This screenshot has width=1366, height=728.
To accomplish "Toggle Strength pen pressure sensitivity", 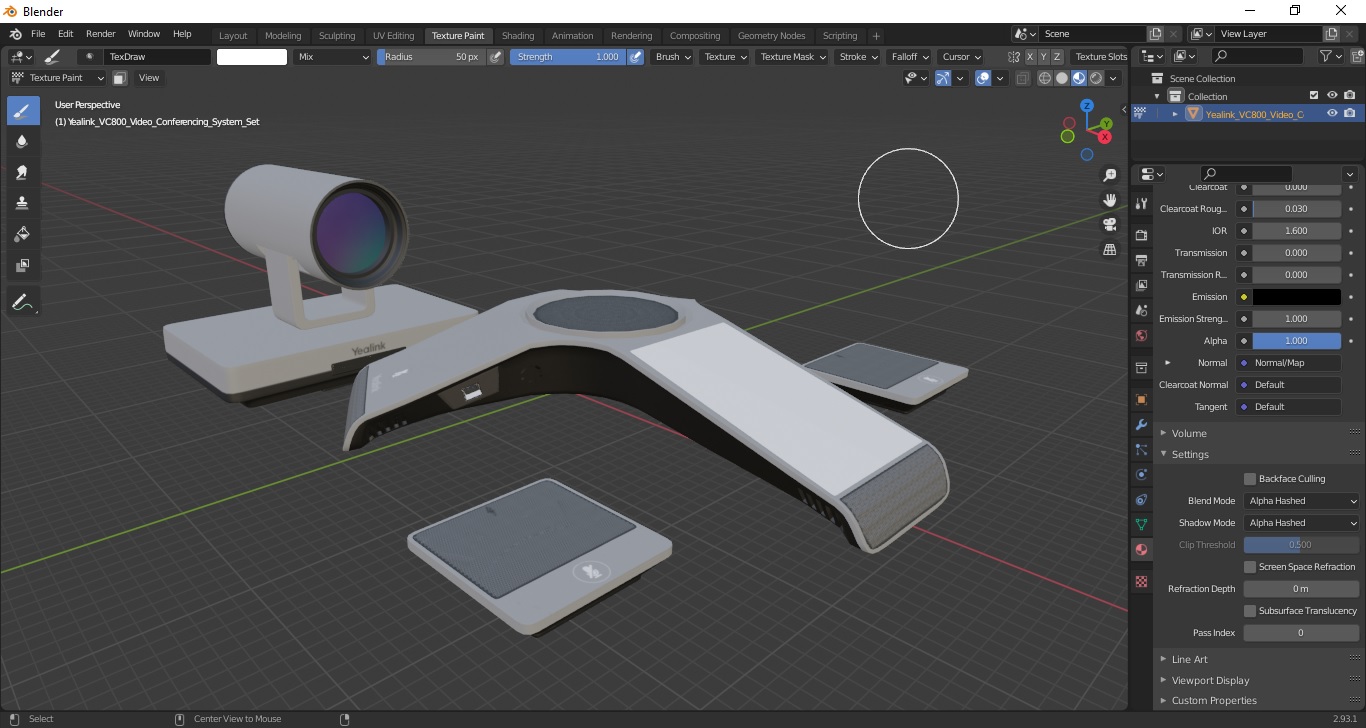I will 636,57.
